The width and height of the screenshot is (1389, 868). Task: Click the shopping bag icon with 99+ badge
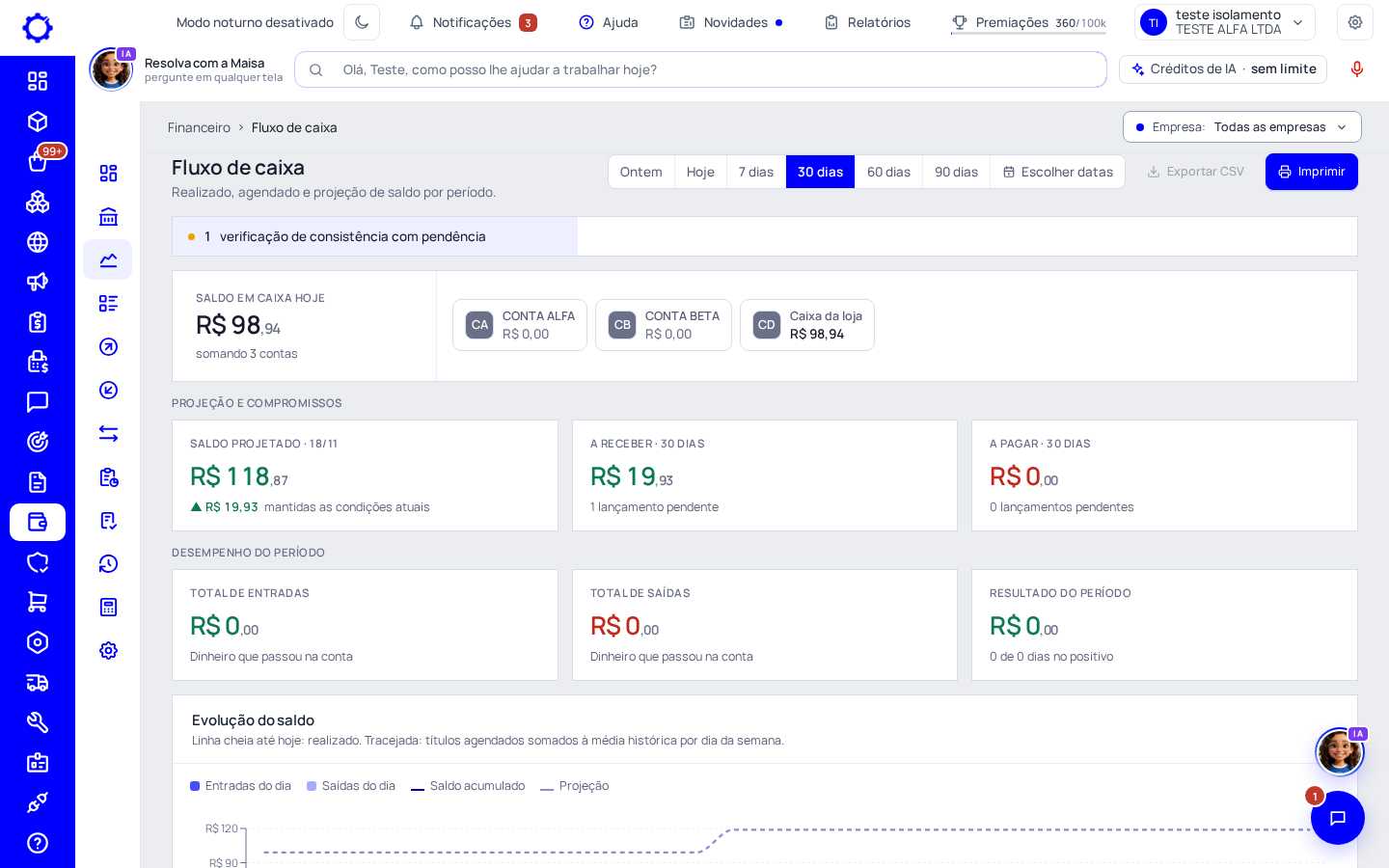click(38, 161)
